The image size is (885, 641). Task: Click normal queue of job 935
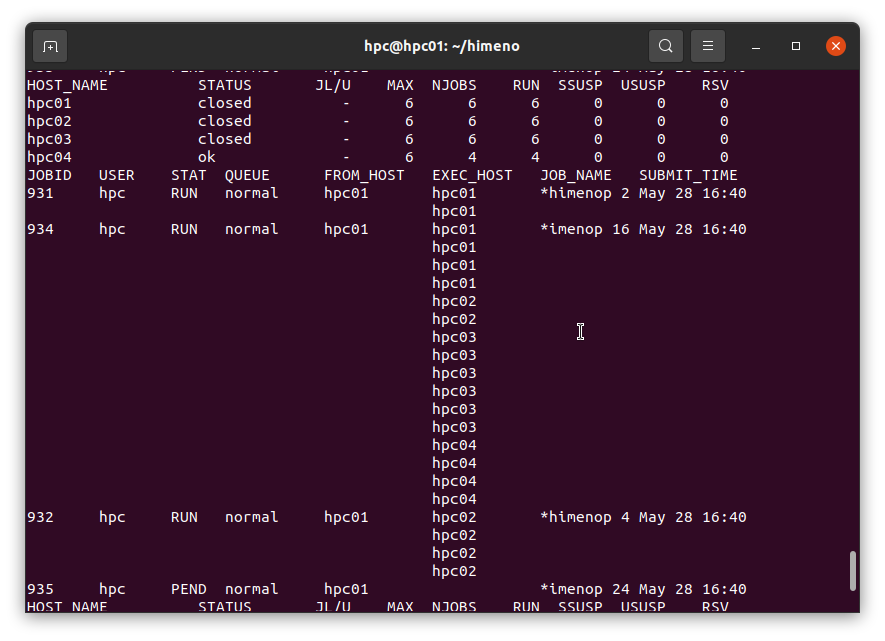pyautogui.click(x=252, y=590)
